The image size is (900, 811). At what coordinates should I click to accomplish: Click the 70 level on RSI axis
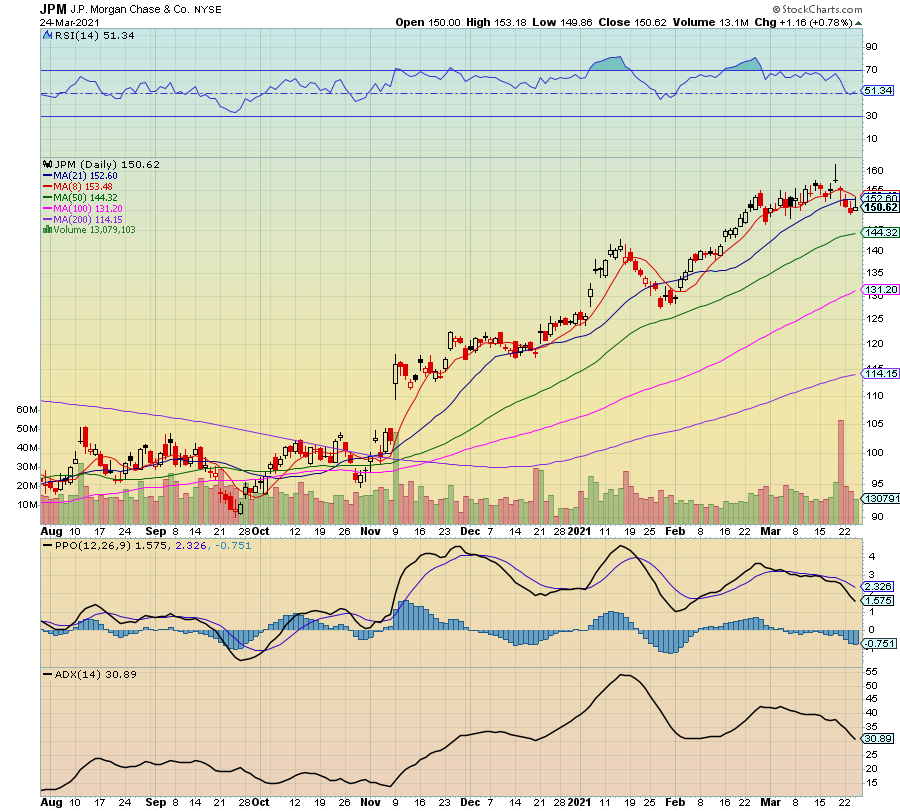click(871, 69)
